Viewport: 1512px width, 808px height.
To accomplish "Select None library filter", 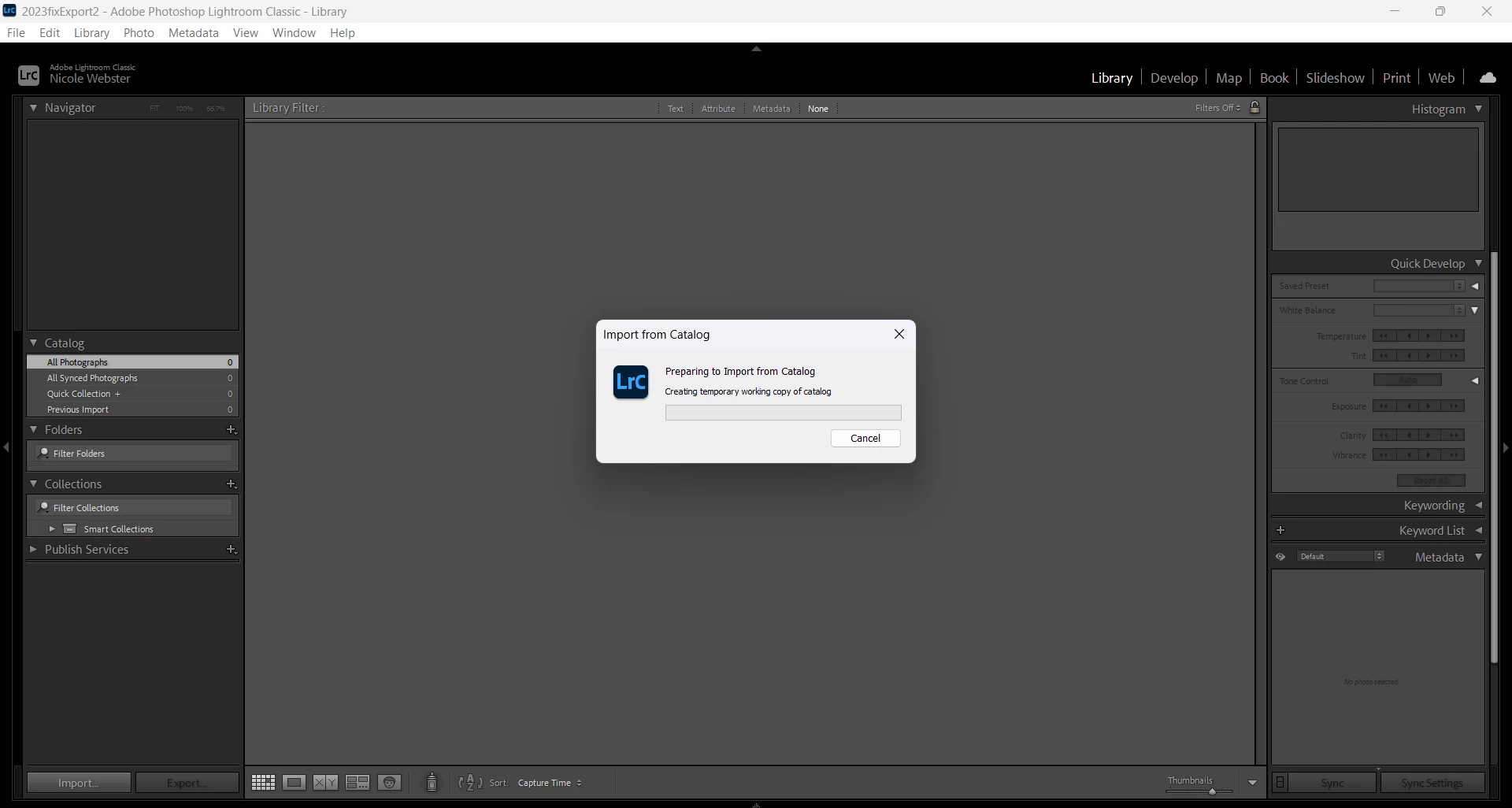I will tap(818, 109).
